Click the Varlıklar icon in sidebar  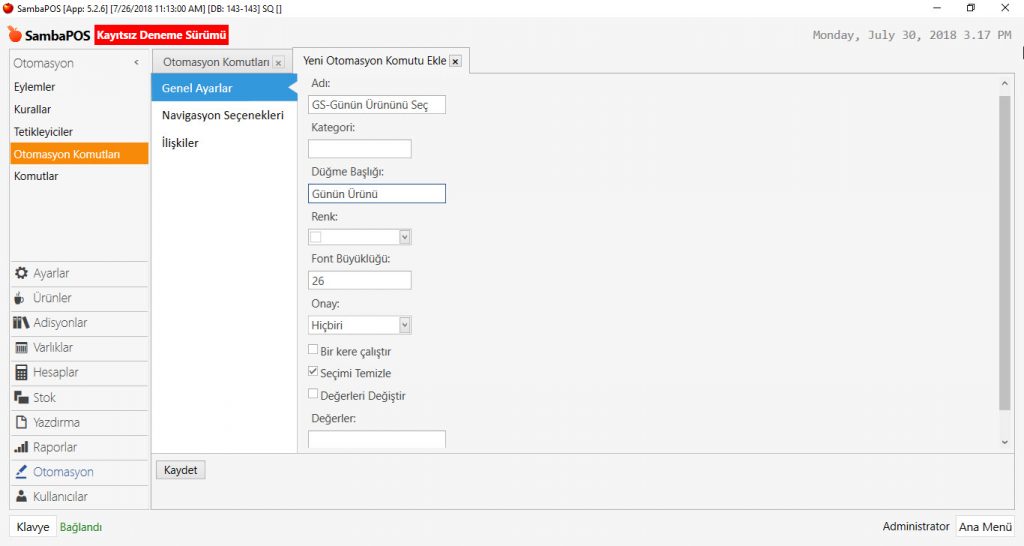pos(21,348)
